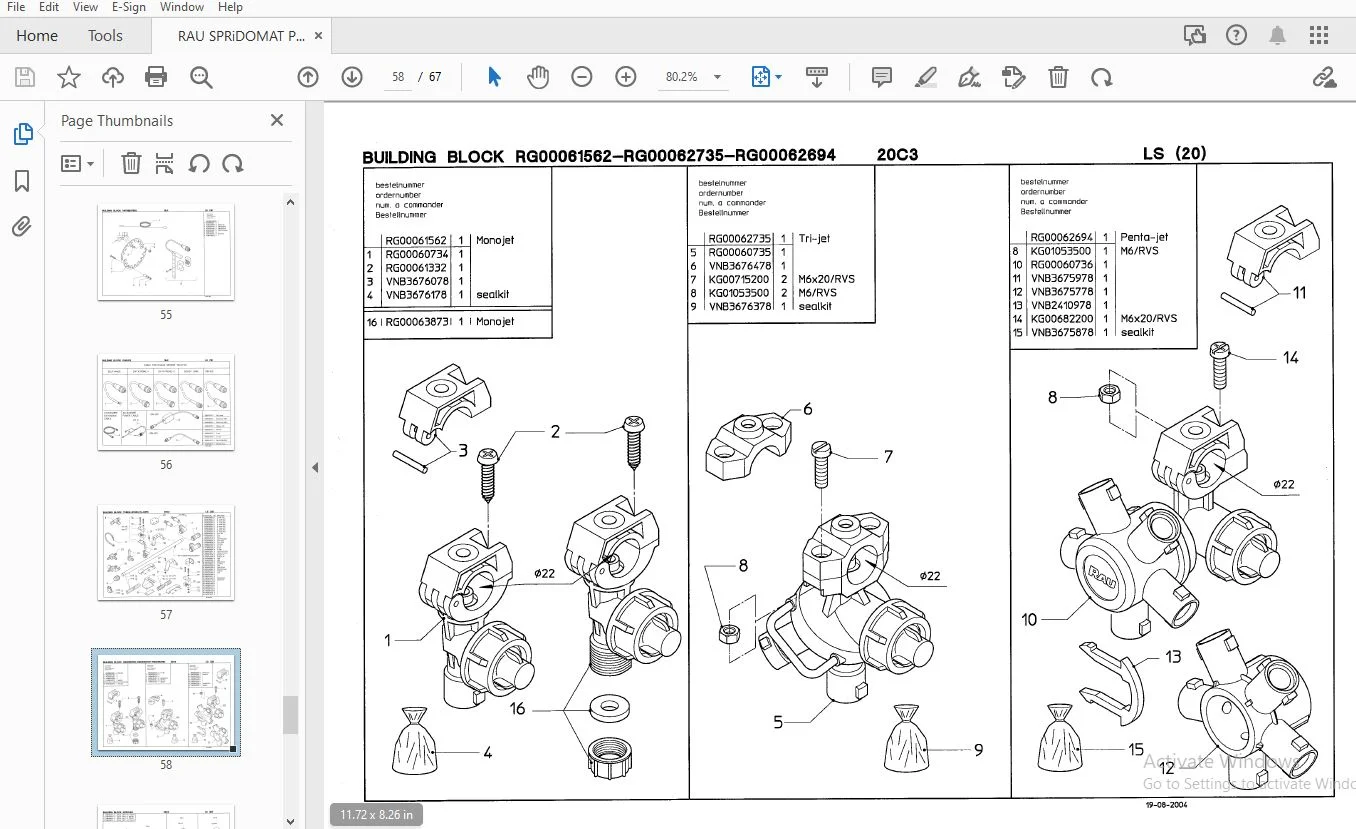The image size is (1356, 829).
Task: Open the Edit menu
Action: coord(48,7)
